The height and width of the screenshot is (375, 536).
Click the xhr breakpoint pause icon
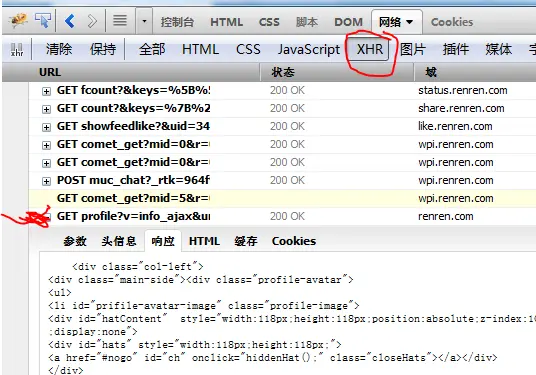pos(17,50)
